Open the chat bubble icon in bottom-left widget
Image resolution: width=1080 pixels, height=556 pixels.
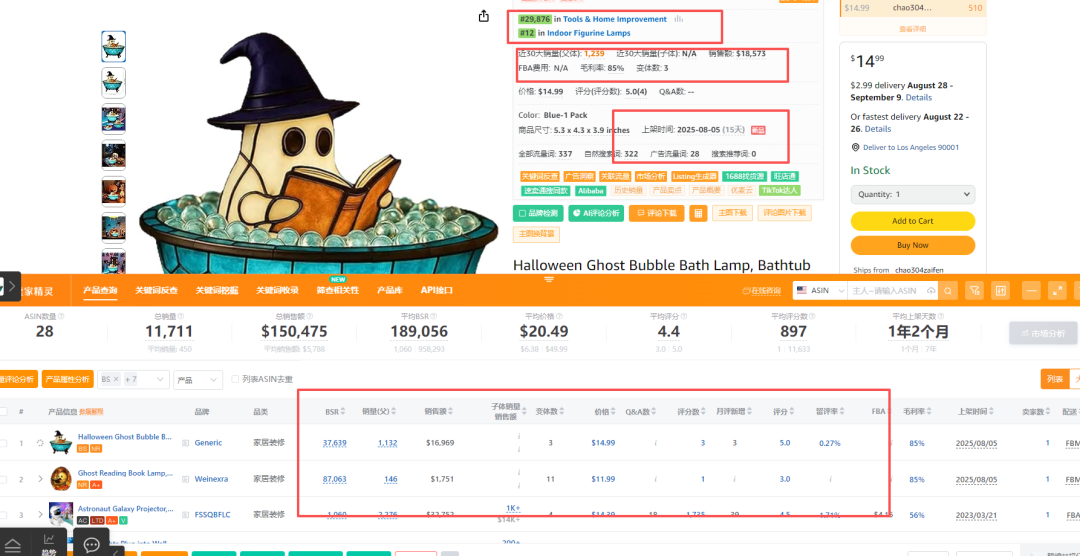point(92,544)
